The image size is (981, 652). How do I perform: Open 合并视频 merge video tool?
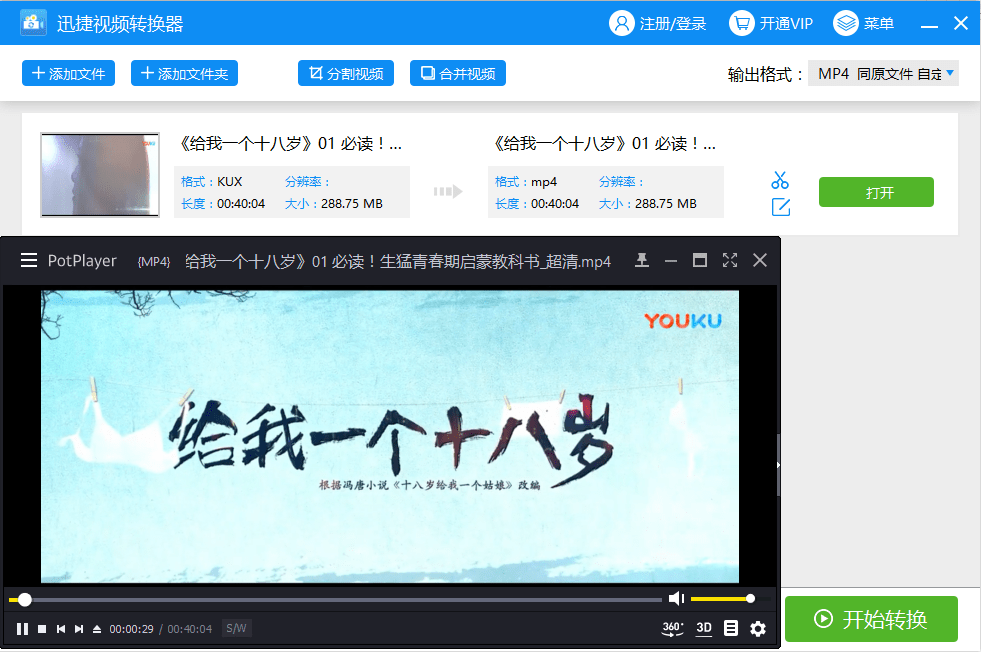[457, 73]
